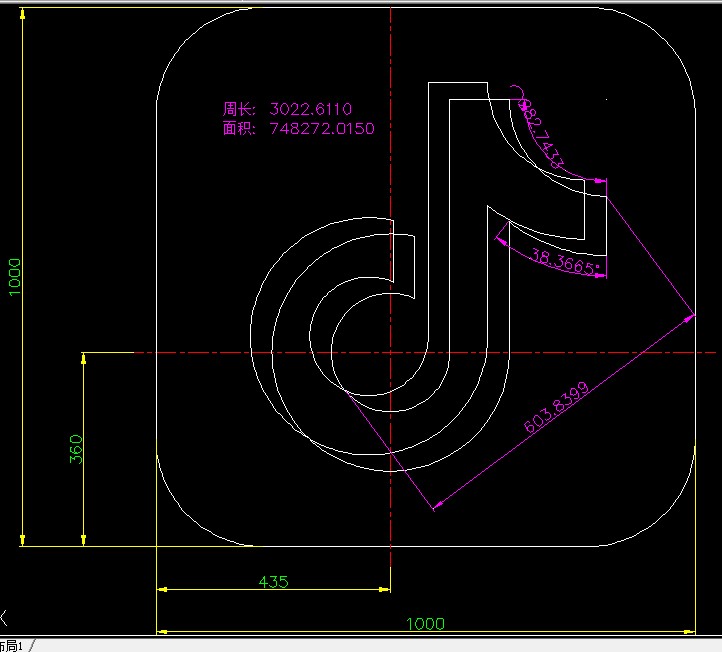Select the aligned dimension 603.8399
Viewport: 722px width, 652px height.
pos(557,407)
